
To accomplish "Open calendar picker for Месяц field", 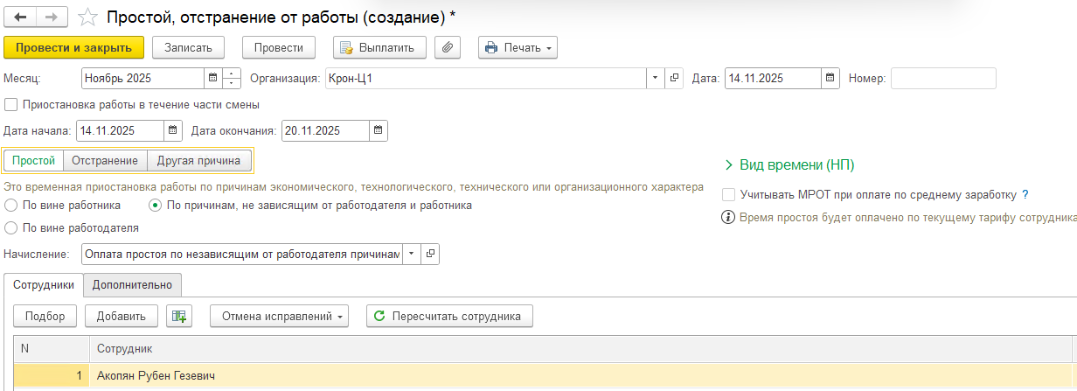I will pyautogui.click(x=214, y=78).
